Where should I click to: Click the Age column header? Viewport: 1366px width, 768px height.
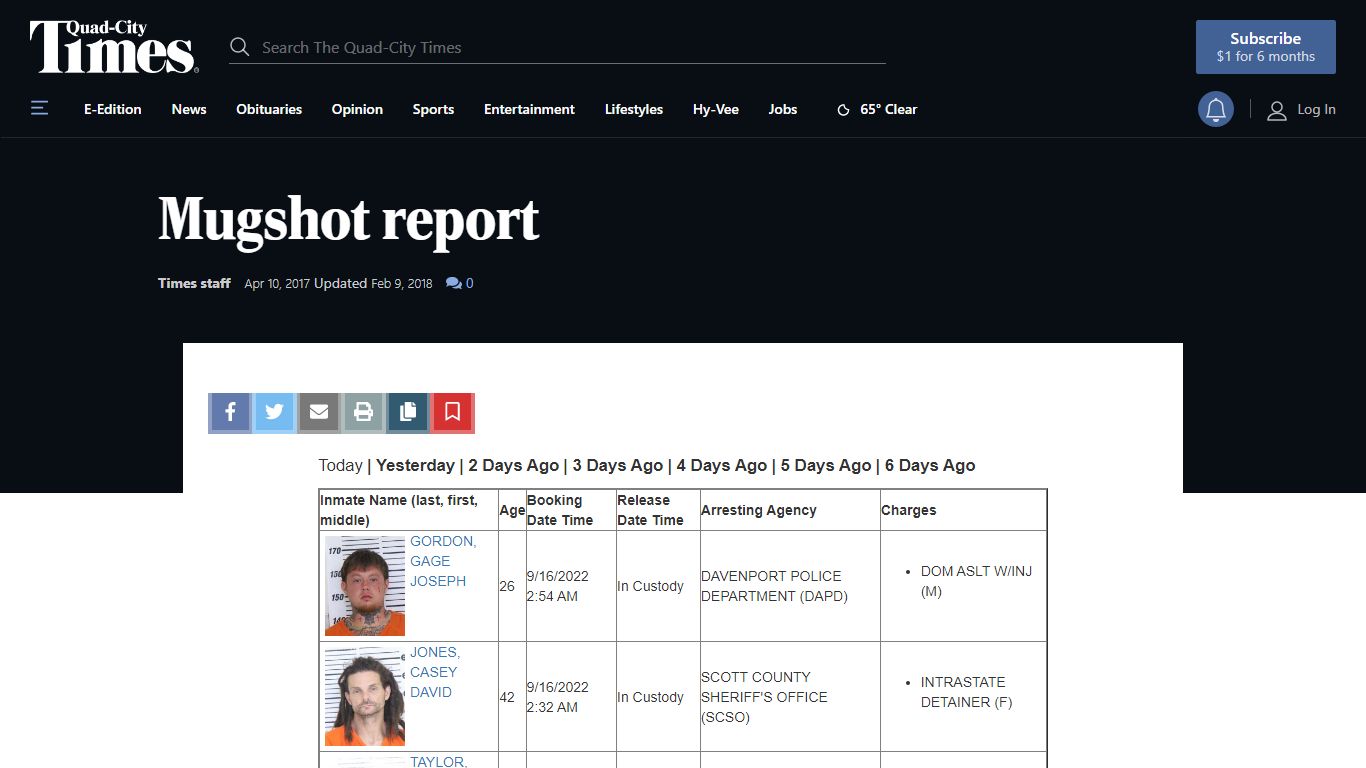[x=512, y=510]
